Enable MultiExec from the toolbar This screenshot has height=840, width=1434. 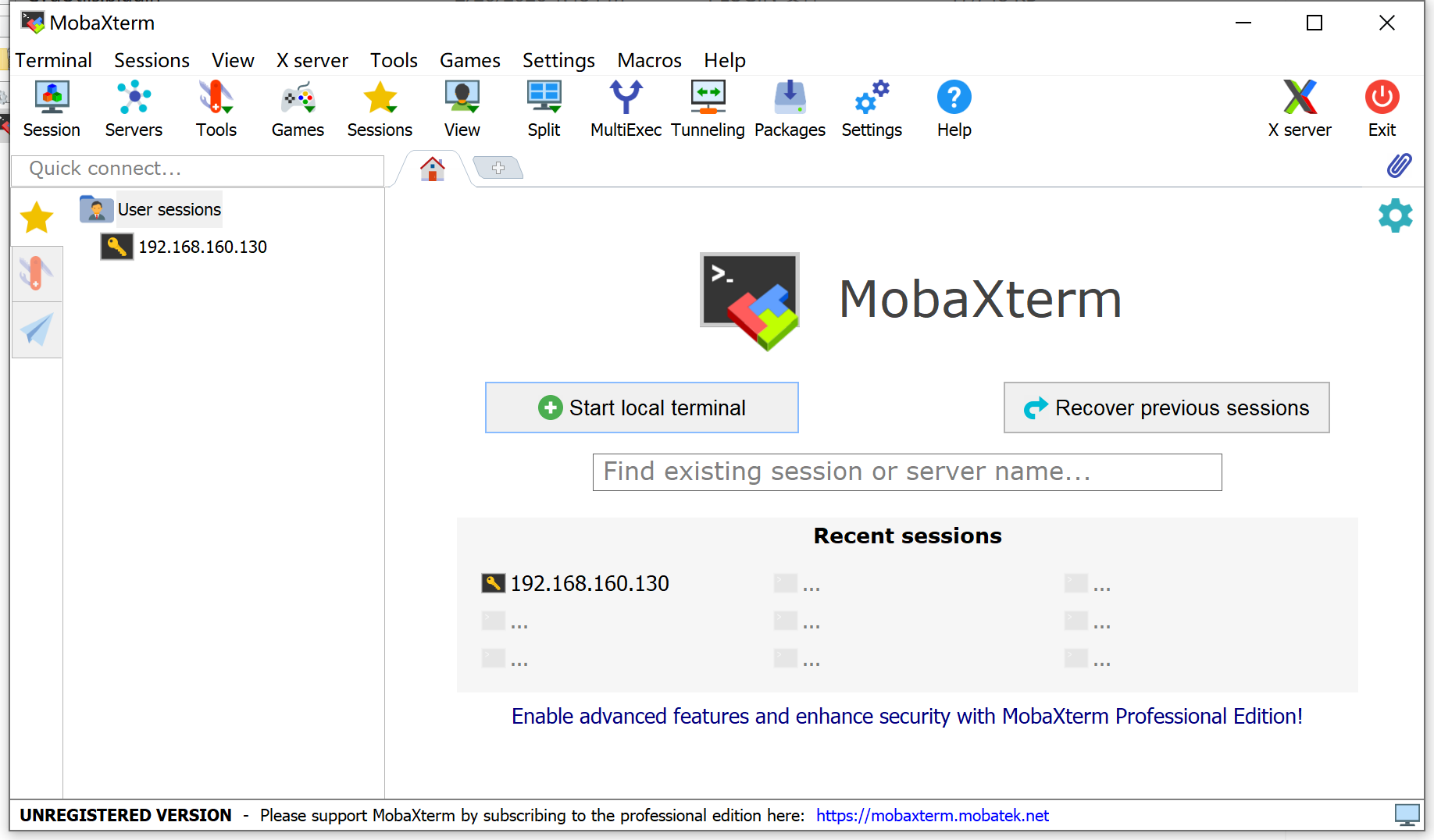tap(626, 109)
